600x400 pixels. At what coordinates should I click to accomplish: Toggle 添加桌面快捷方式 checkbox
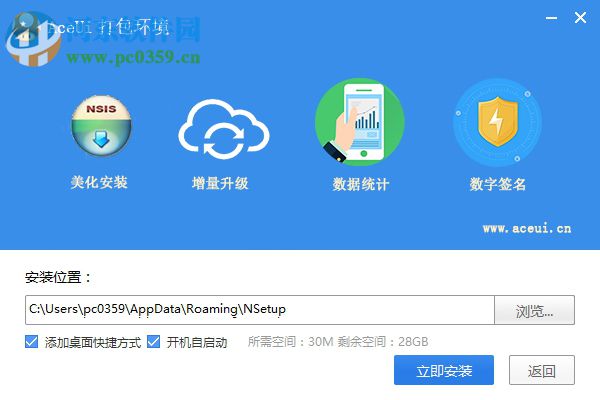[31, 341]
